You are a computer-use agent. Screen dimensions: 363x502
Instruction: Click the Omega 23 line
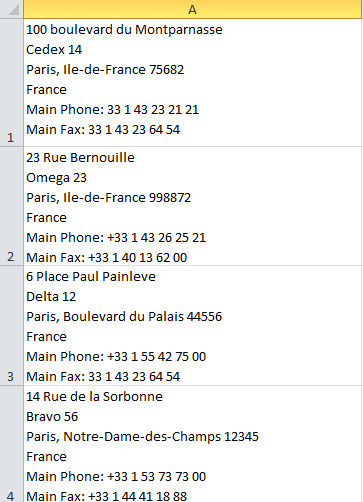pyautogui.click(x=56, y=178)
